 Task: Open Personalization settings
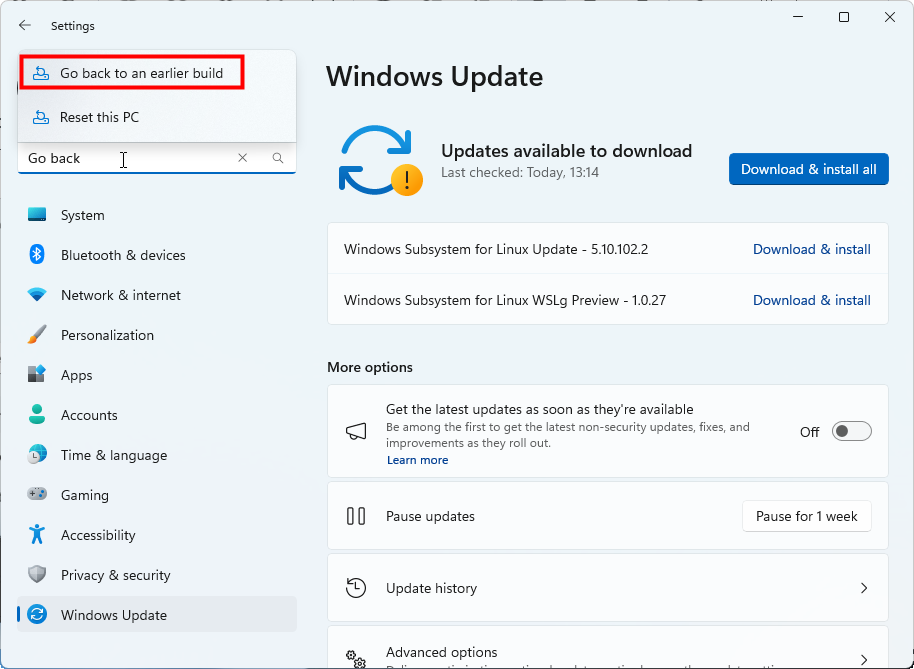157,335
